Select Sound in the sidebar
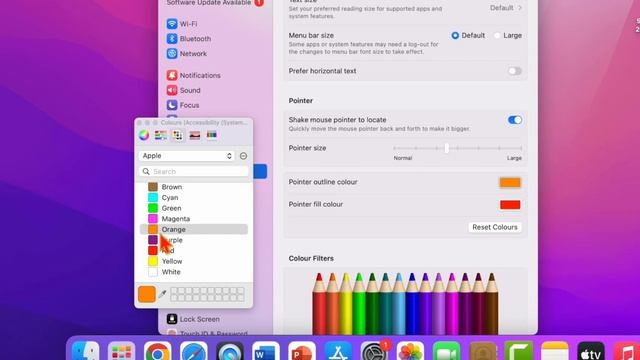This screenshot has height=360, width=640. tap(184, 90)
